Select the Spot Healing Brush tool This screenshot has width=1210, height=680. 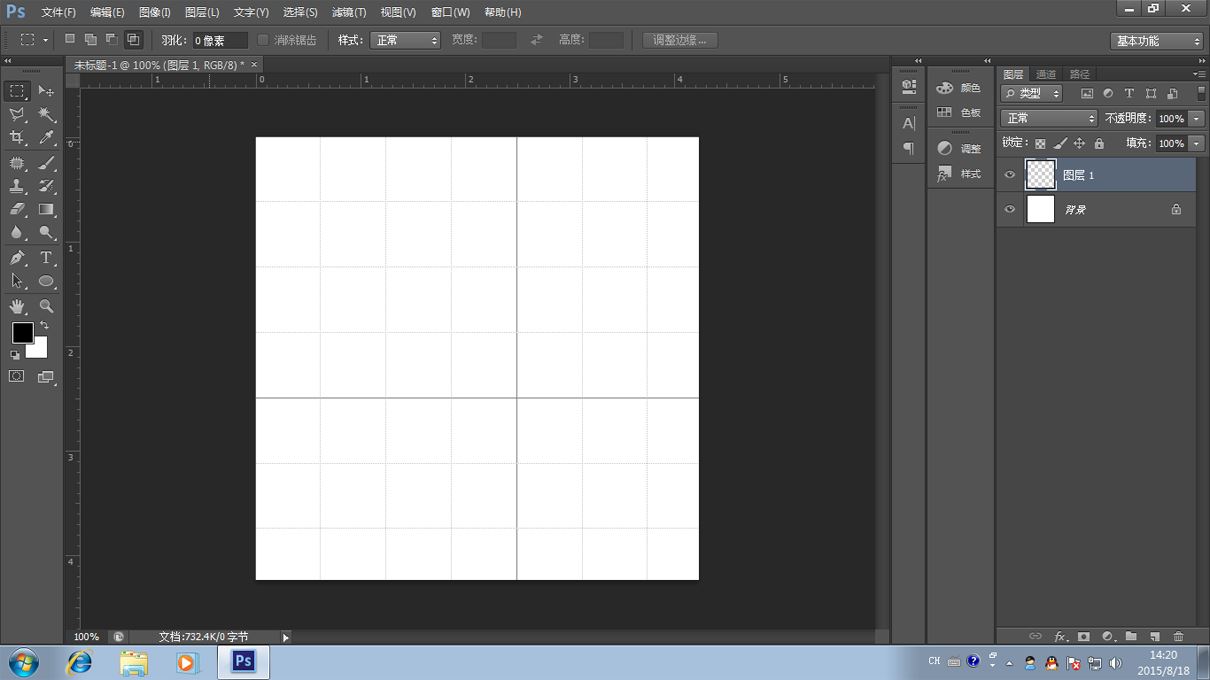17,163
